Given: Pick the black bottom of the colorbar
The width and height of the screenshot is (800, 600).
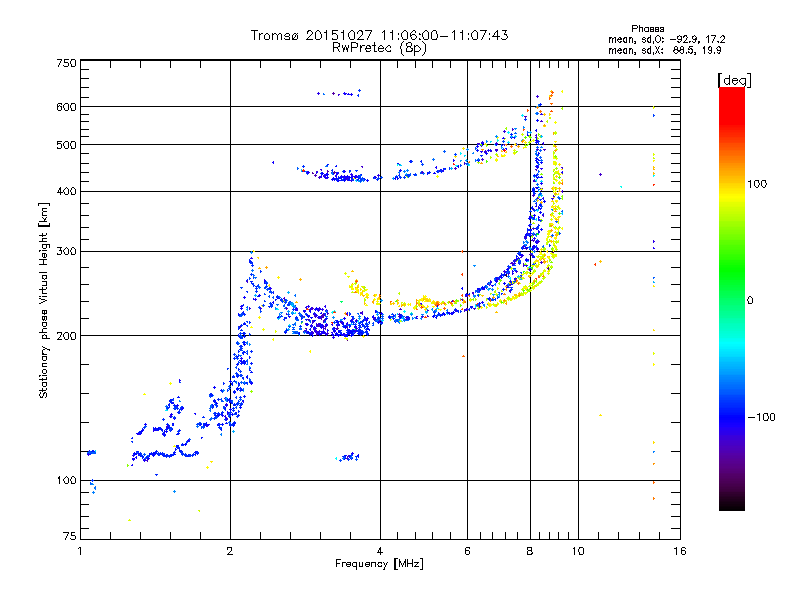Looking at the screenshot, I should pos(732,503).
